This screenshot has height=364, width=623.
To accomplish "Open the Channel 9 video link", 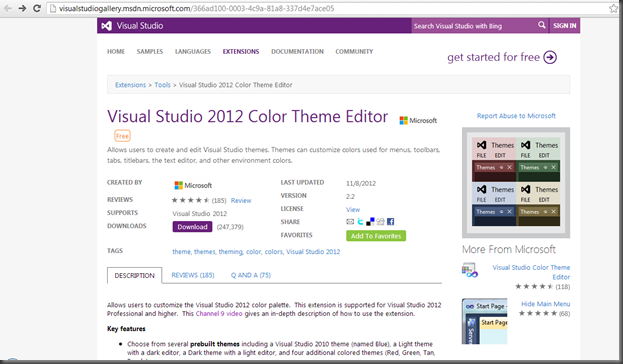I will [x=219, y=314].
